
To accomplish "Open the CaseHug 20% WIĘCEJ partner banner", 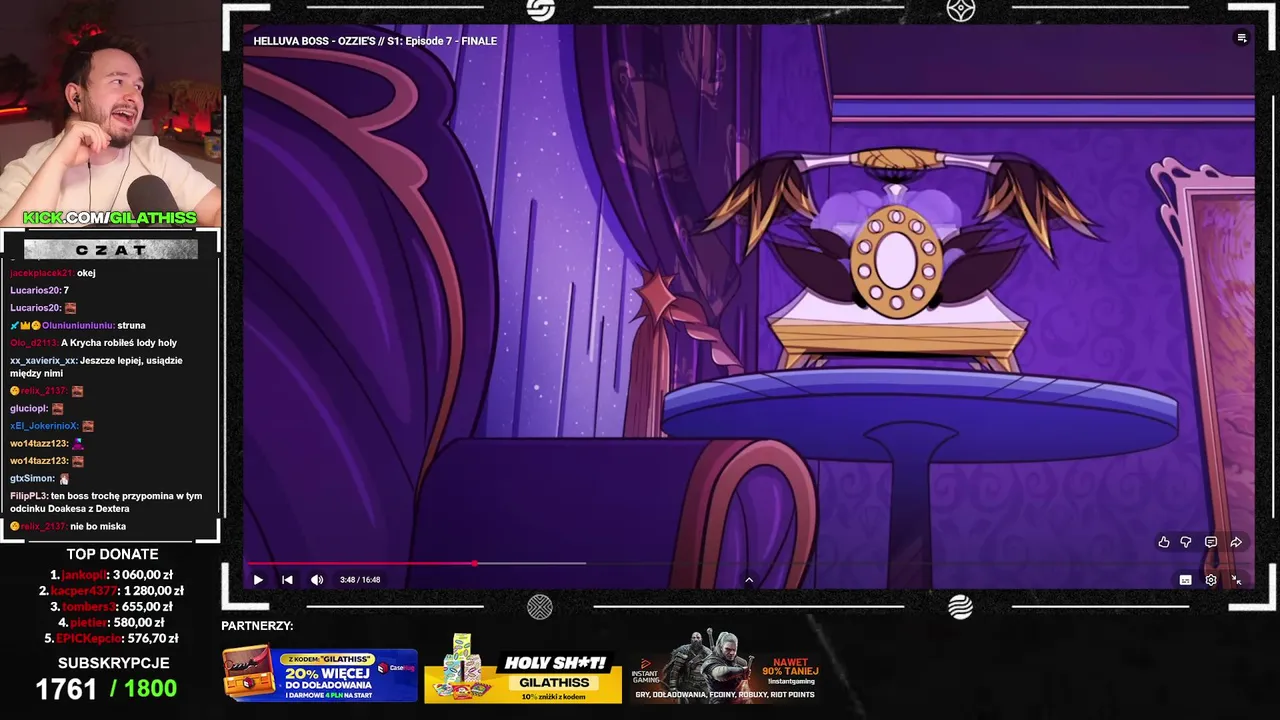I will coord(320,674).
